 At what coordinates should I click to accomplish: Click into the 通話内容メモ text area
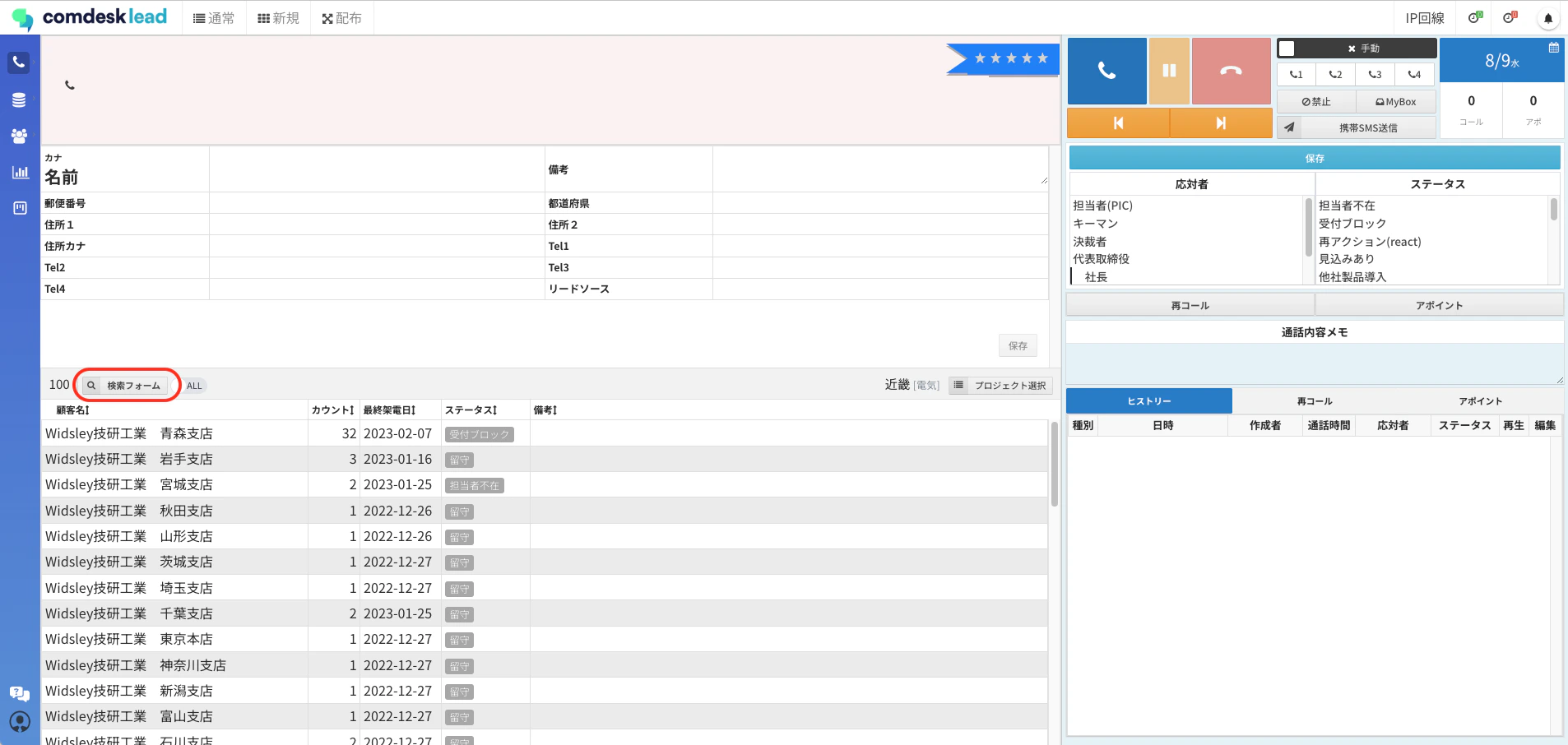[x=1315, y=363]
